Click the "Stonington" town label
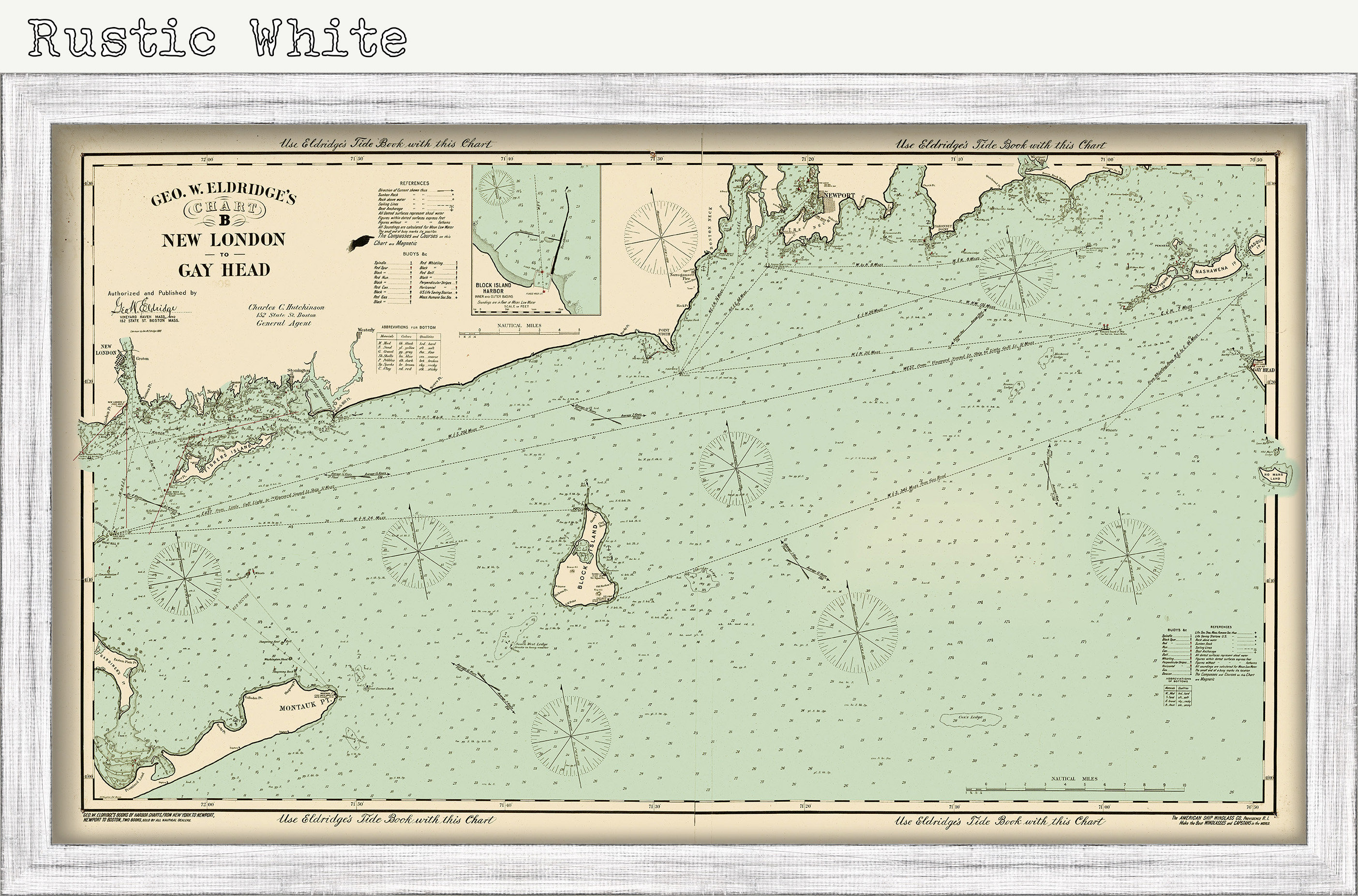Viewport: 1358px width, 896px height. pos(298,370)
